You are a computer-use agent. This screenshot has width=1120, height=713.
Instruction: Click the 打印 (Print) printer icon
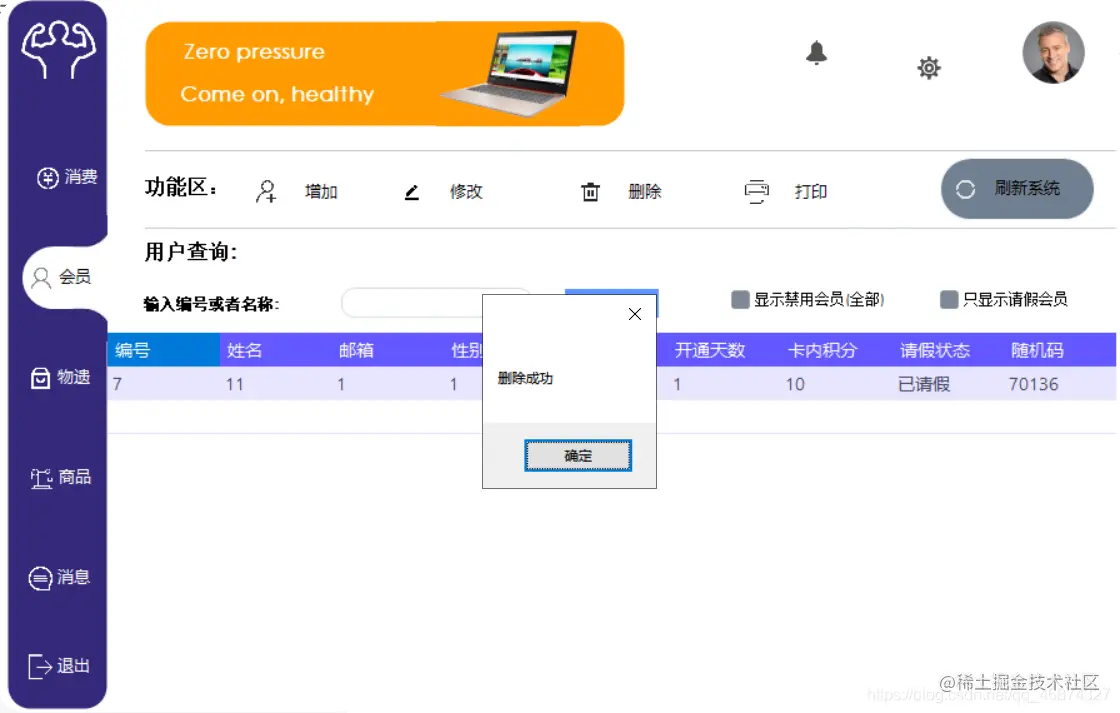(757, 191)
